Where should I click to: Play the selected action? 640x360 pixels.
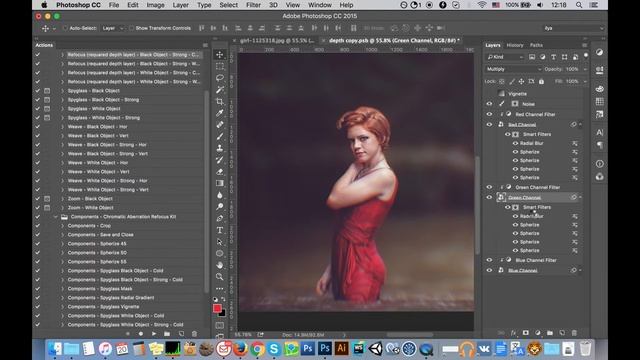tap(154, 333)
